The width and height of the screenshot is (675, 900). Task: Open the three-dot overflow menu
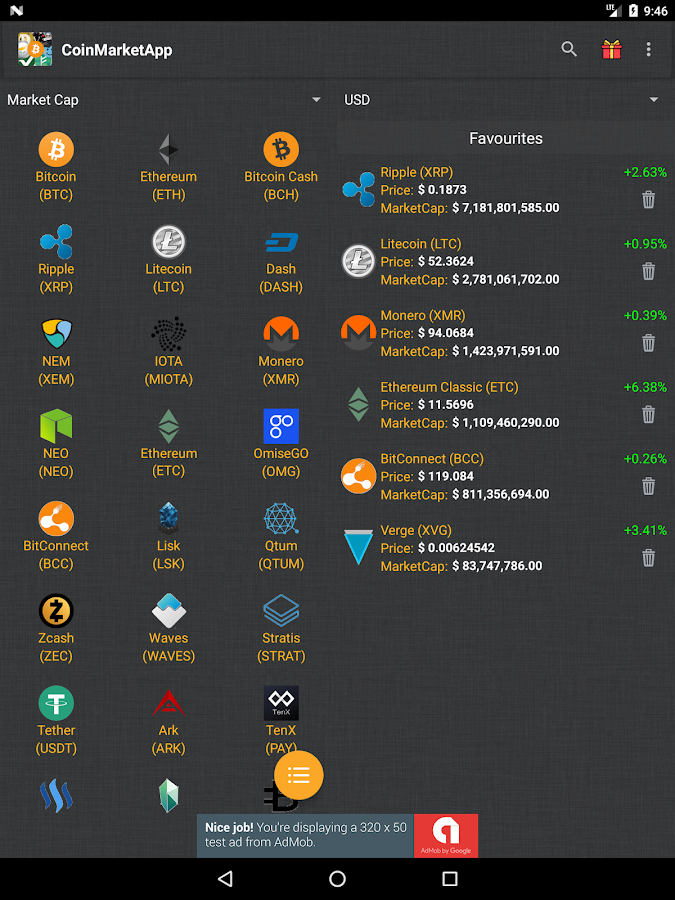tap(649, 49)
